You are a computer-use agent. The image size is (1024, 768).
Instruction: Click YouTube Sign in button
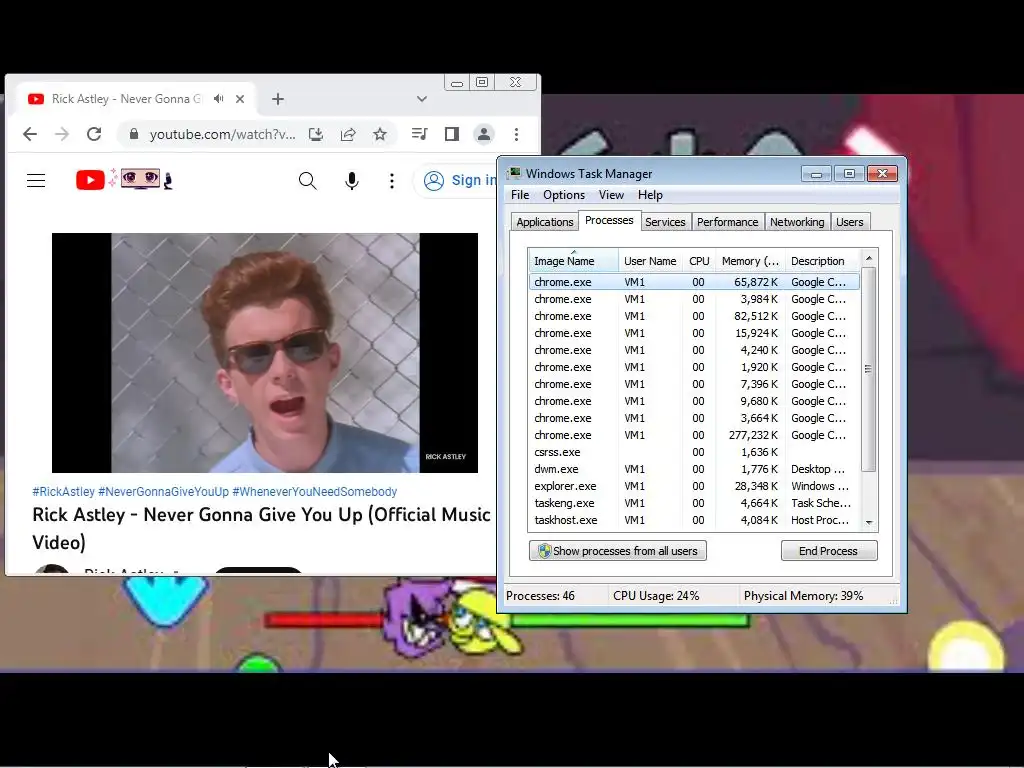[456, 180]
